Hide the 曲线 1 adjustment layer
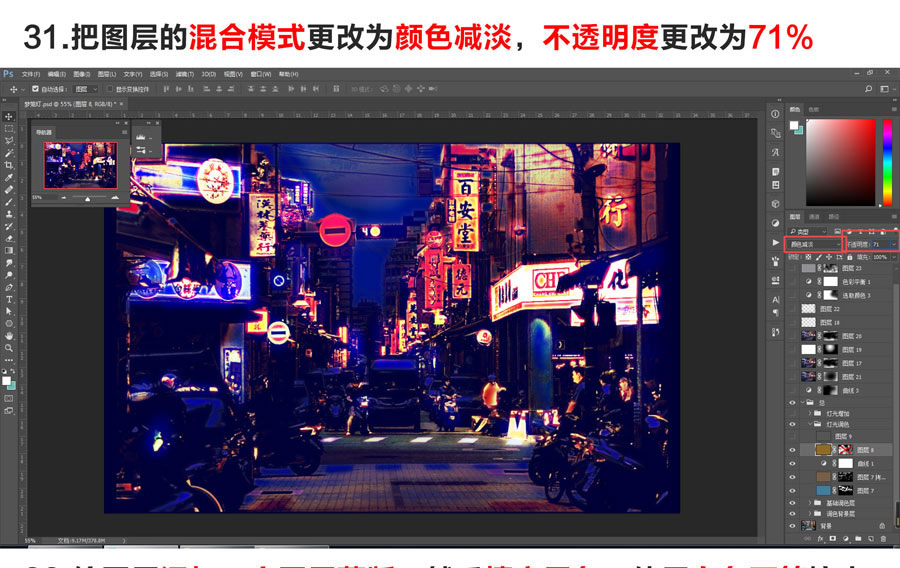This screenshot has height=568, width=900. tap(793, 464)
